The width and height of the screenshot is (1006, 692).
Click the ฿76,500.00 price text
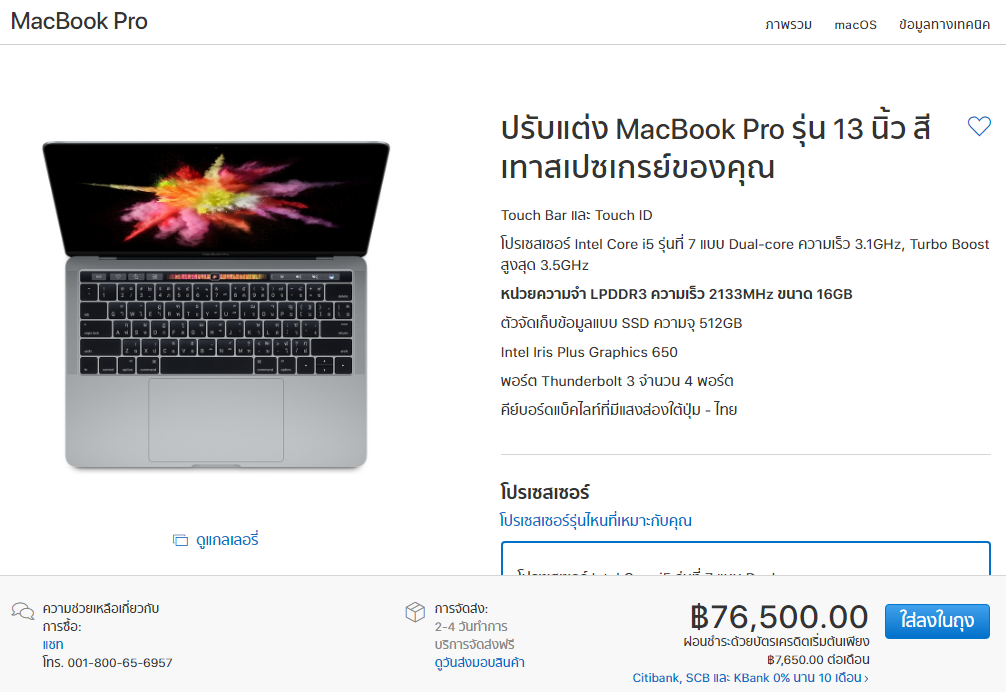tap(780, 617)
